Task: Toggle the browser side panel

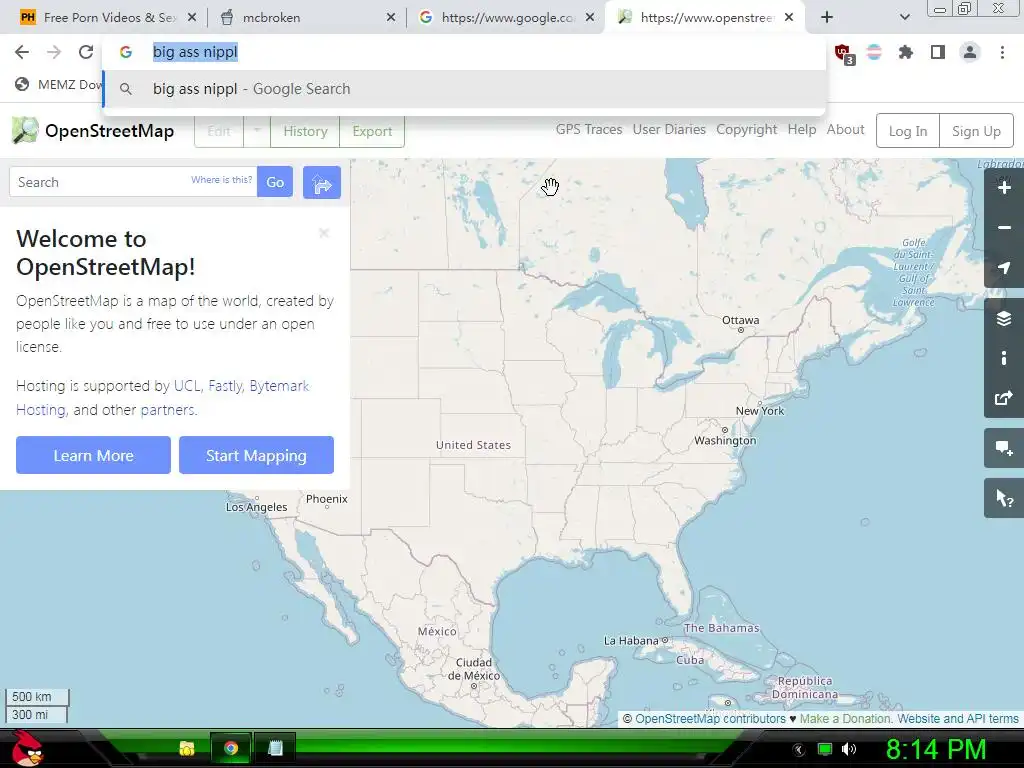Action: (938, 52)
